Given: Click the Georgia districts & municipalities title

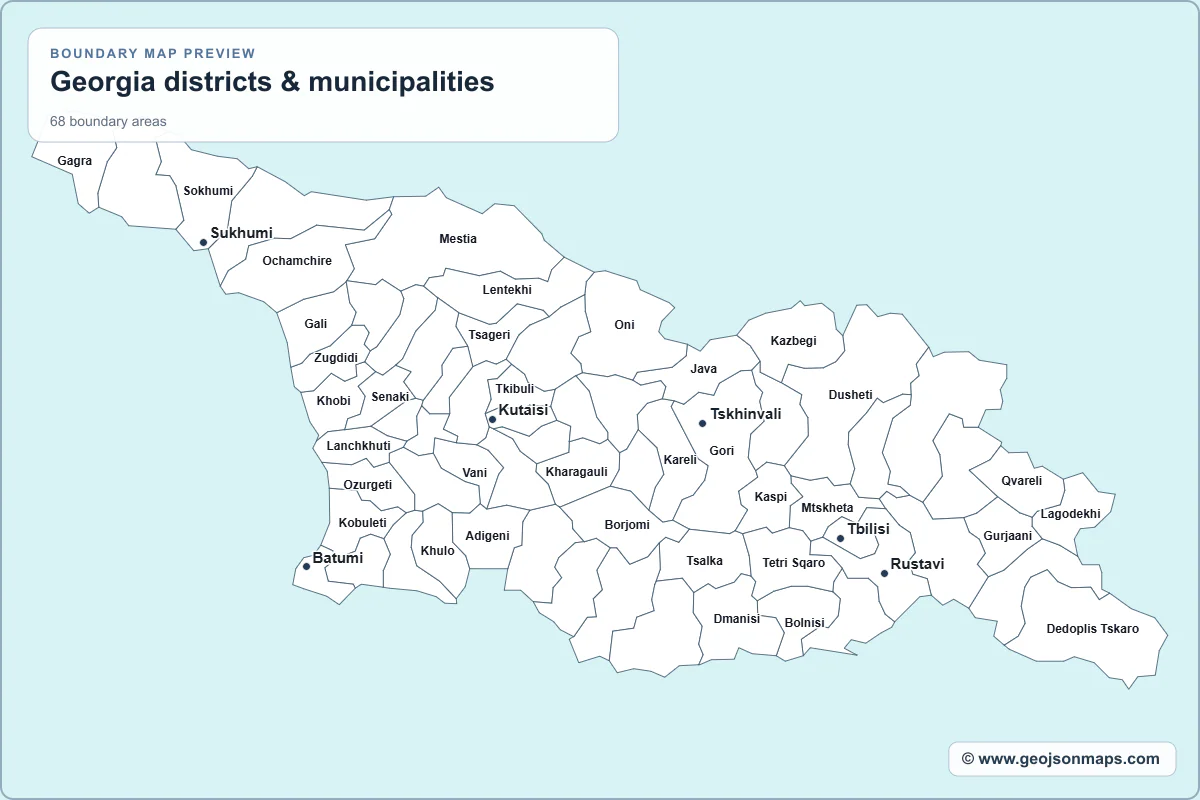Looking at the screenshot, I should tap(272, 81).
